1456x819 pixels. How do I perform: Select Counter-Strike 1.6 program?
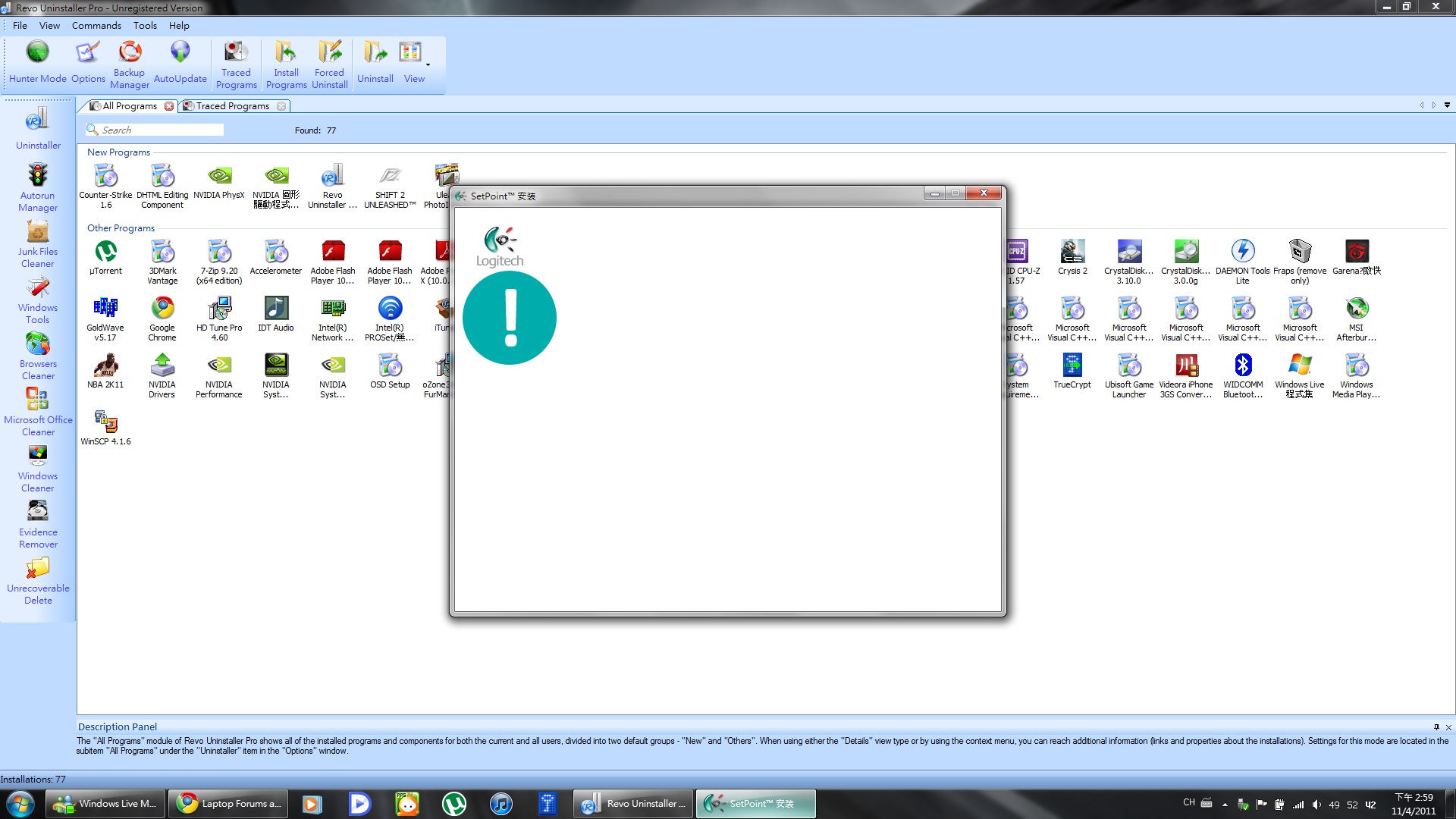pos(105,187)
